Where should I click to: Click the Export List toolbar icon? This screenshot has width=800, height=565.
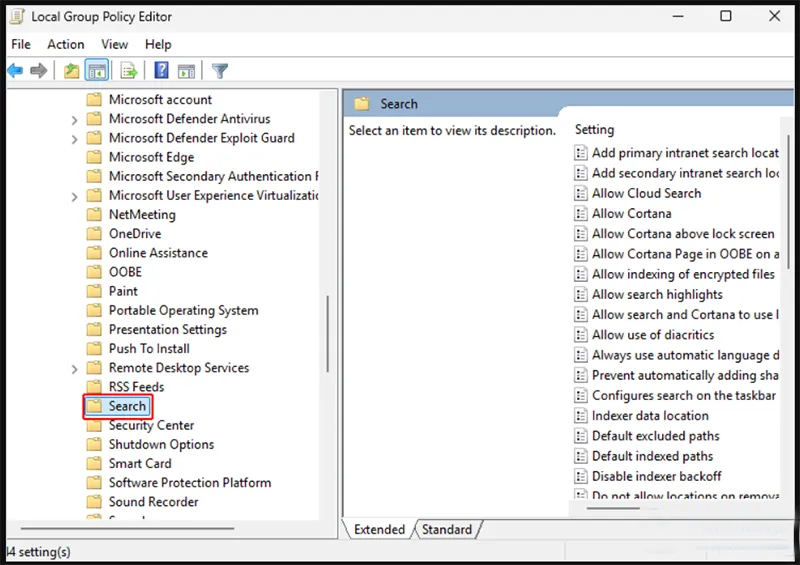[x=128, y=71]
